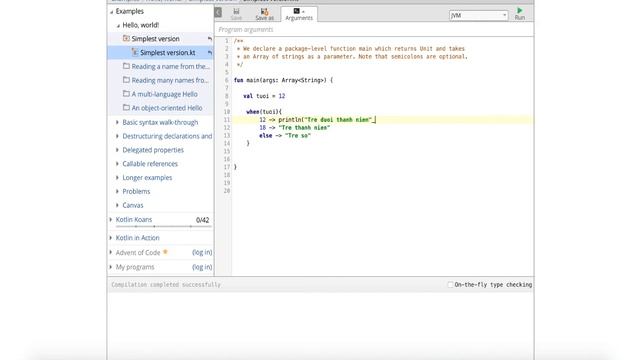Expand Callable references section
This screenshot has height=360, width=640.
117,164
